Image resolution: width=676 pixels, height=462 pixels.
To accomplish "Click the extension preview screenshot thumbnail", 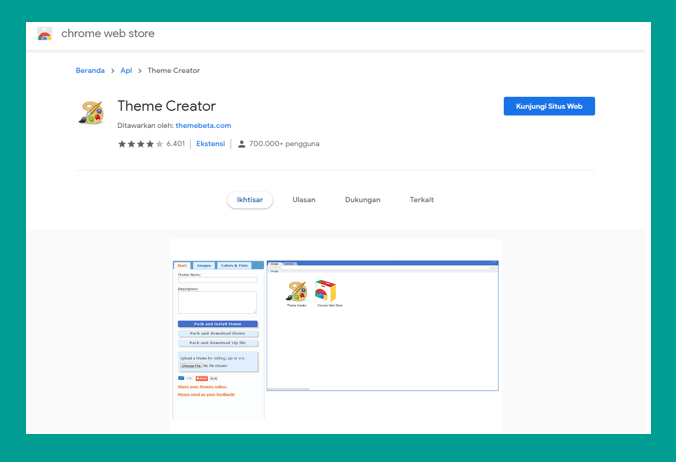I will click(335, 336).
